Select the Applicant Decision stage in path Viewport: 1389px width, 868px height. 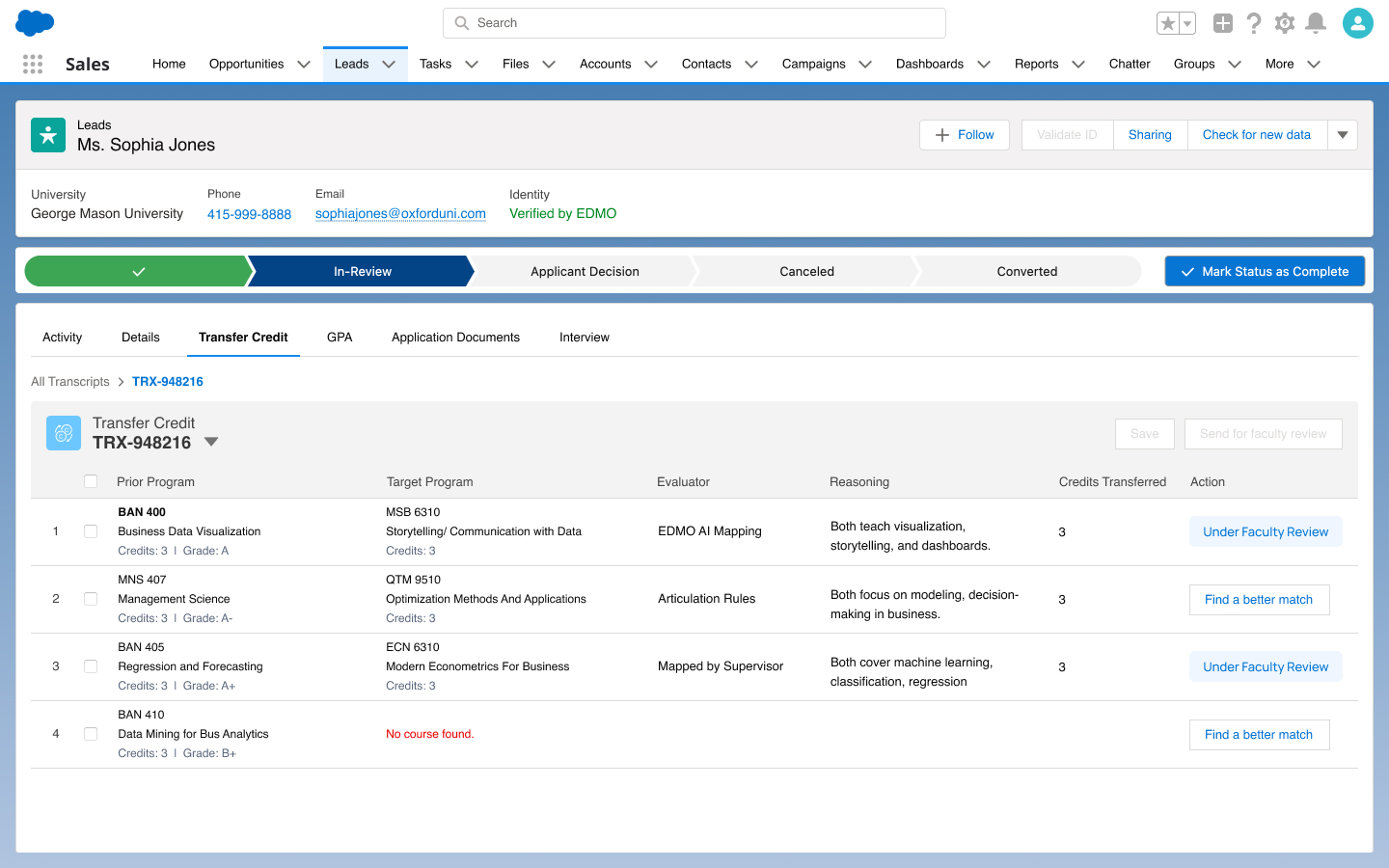pyautogui.click(x=585, y=271)
